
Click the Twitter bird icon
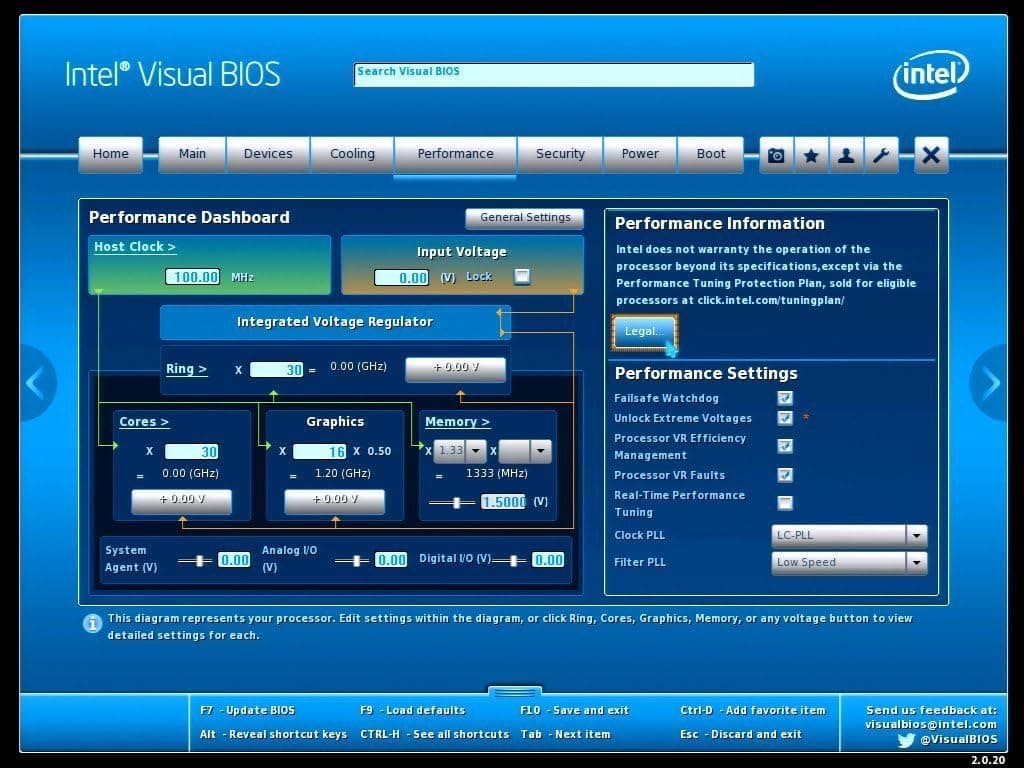906,740
